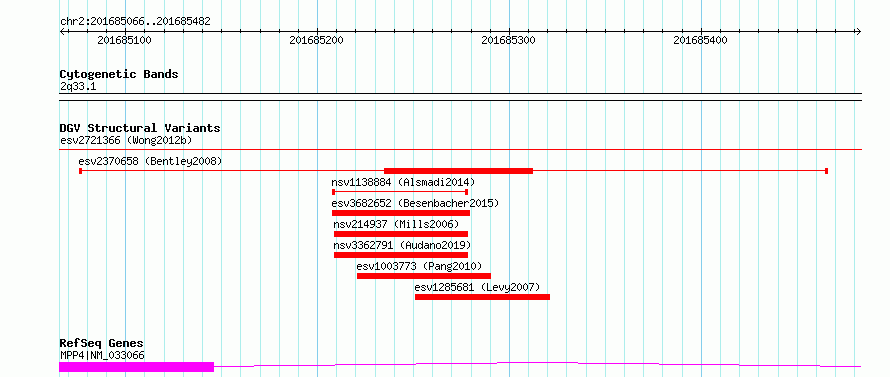
Task: Click the right arrow of the coordinate ruler
Action: tap(859, 31)
